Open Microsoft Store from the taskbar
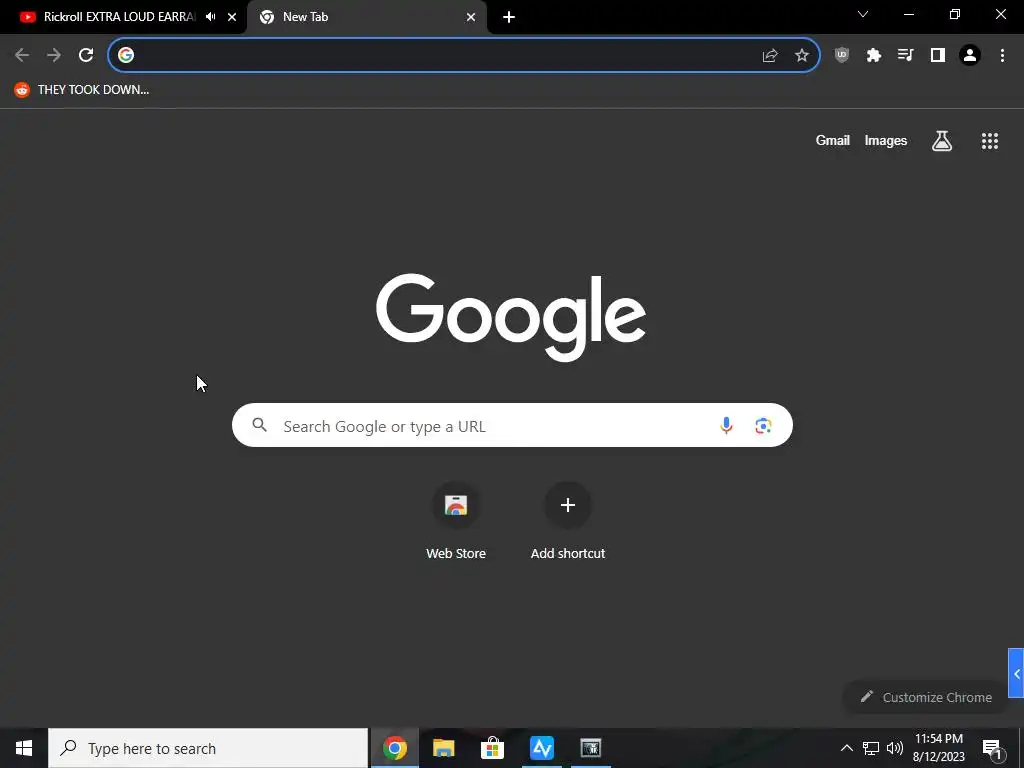 point(492,748)
